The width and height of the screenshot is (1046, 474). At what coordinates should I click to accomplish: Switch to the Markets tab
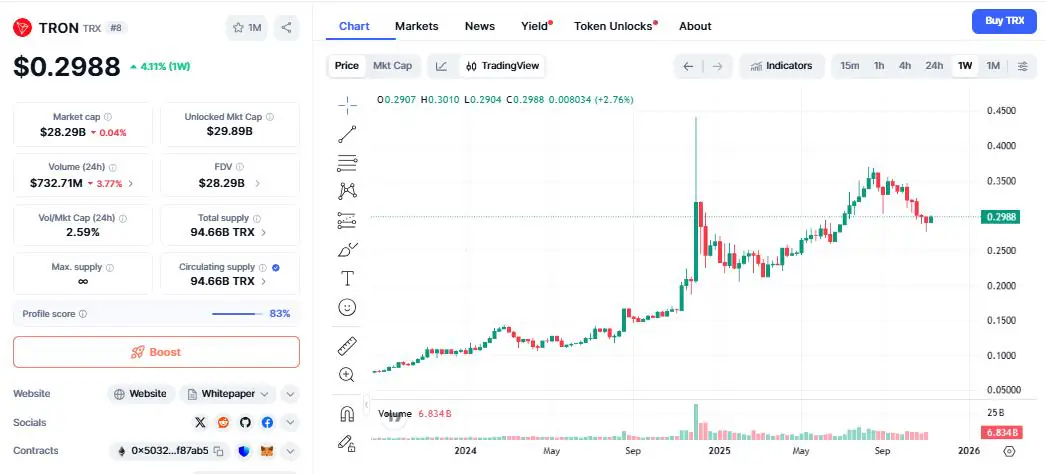(416, 26)
